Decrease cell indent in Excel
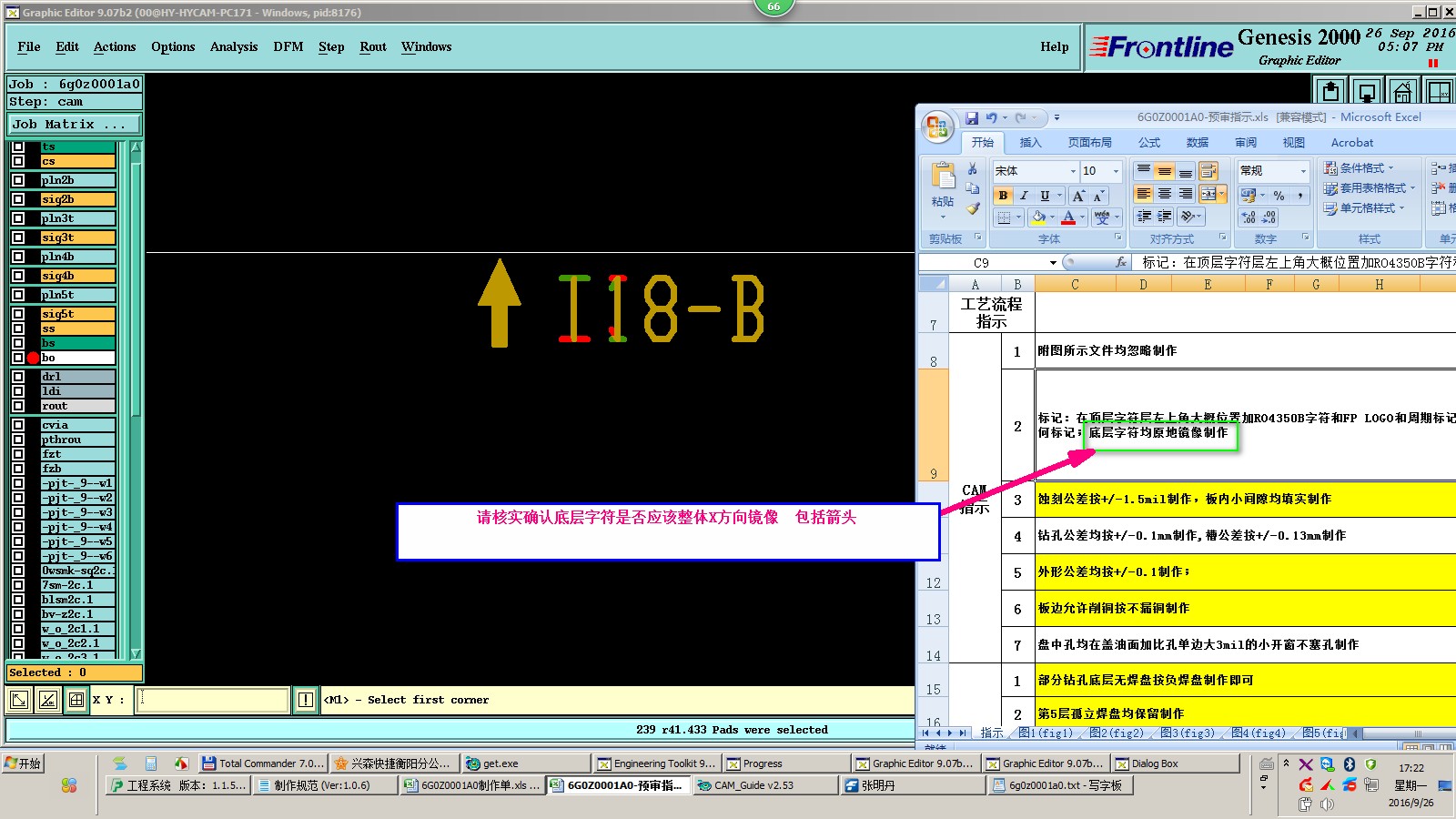Viewport: 1456px width, 819px height. [1144, 217]
